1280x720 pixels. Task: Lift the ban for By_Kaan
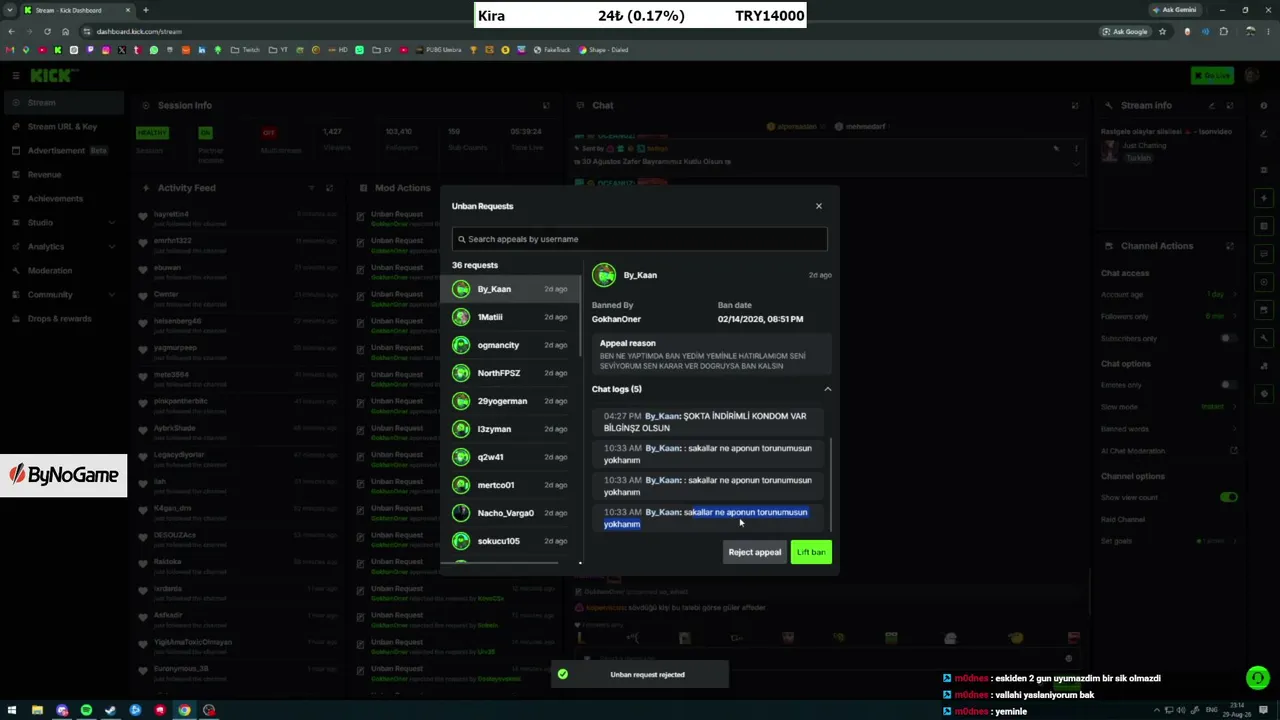pyautogui.click(x=811, y=552)
